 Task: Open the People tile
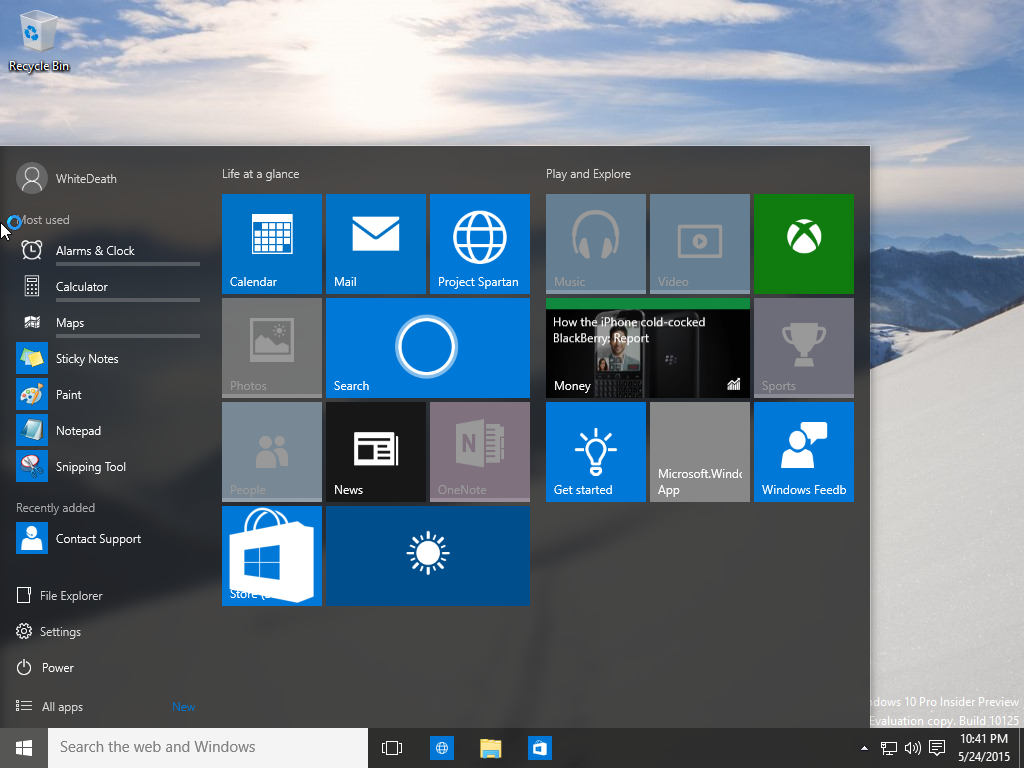[x=272, y=451]
